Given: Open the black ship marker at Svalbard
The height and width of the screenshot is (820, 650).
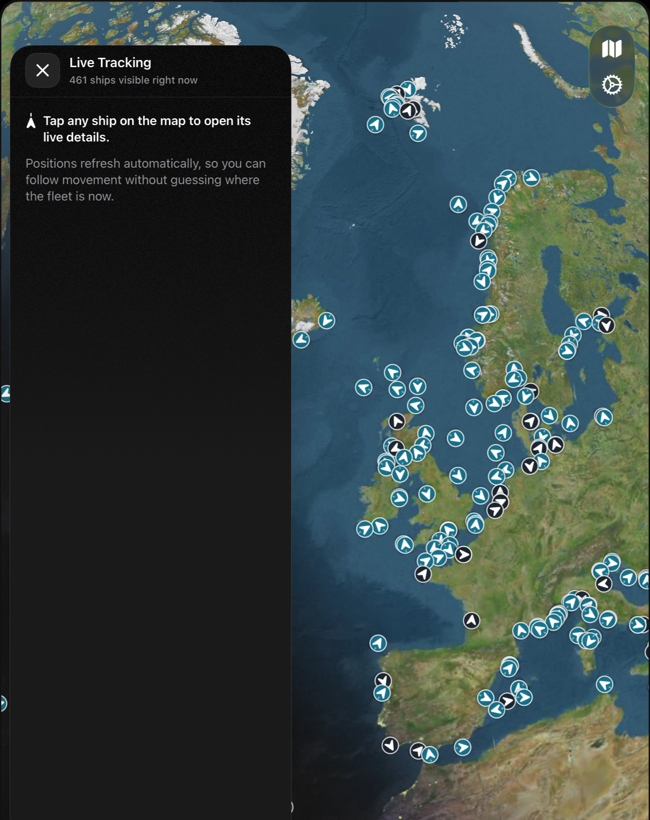Looking at the screenshot, I should coord(408,110).
